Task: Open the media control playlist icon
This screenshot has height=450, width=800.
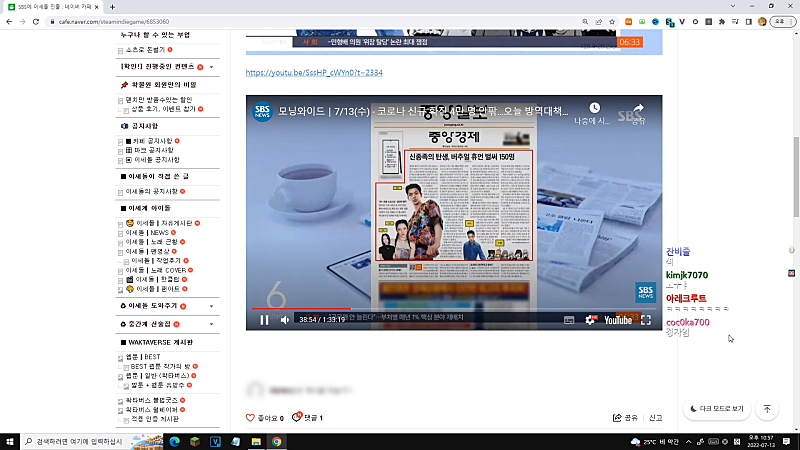Action: (x=735, y=21)
